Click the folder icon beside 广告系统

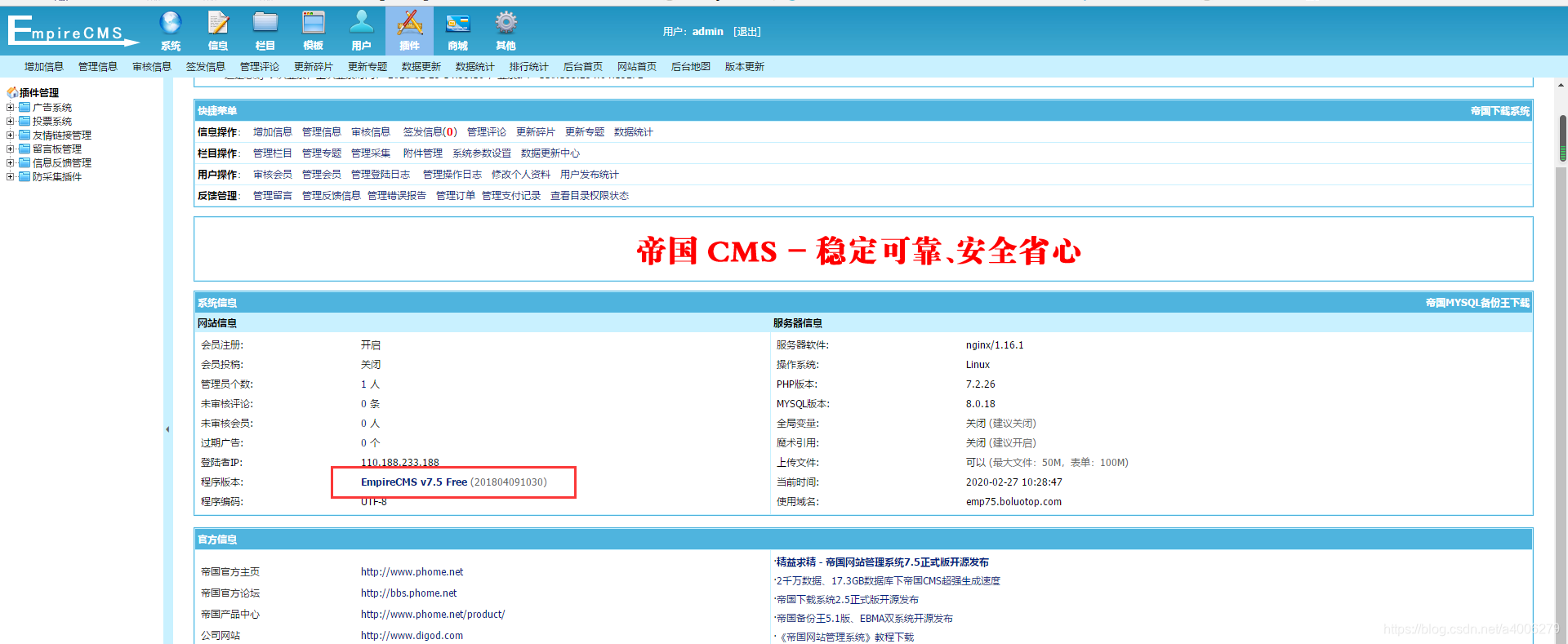[x=24, y=107]
